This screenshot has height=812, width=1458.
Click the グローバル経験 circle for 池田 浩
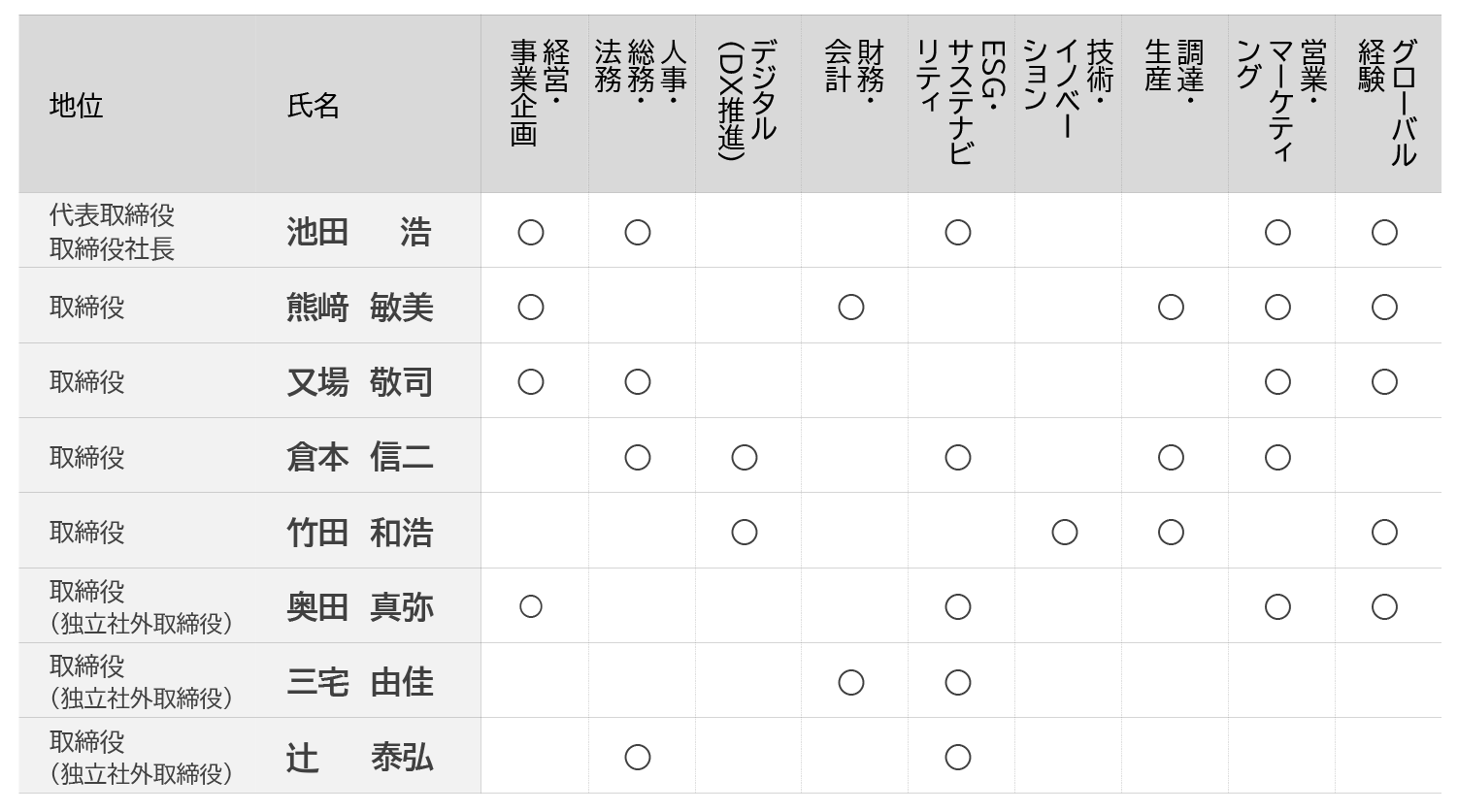pos(1384,233)
